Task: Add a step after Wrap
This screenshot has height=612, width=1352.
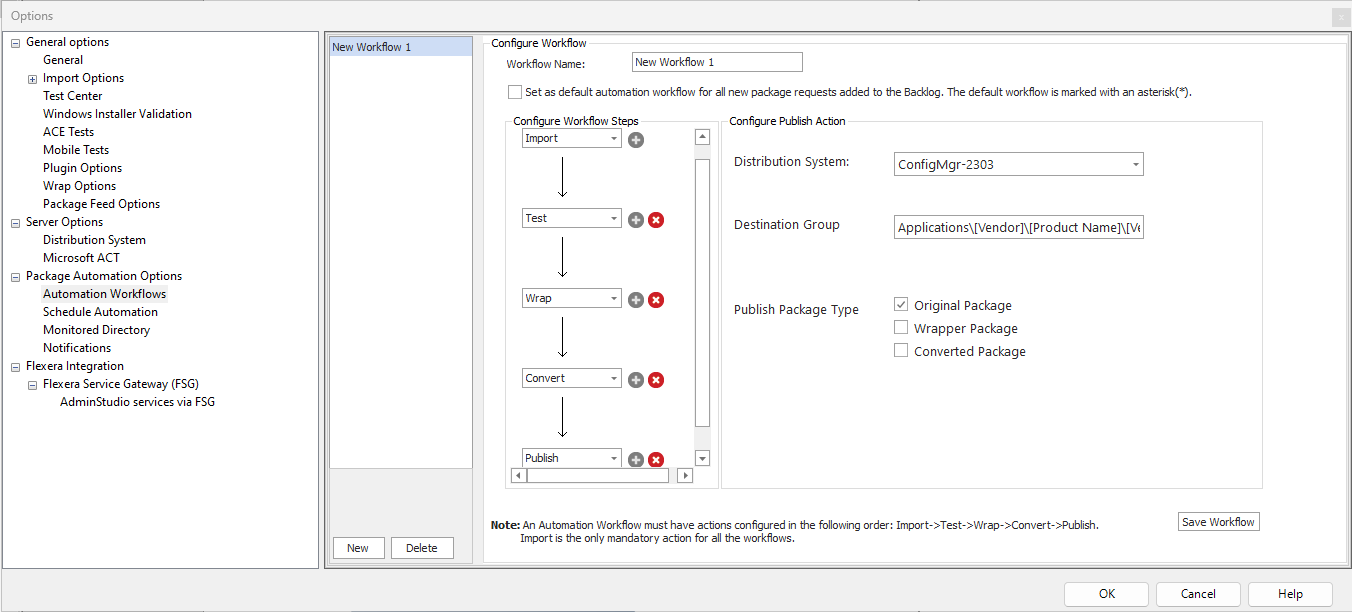Action: (x=636, y=300)
